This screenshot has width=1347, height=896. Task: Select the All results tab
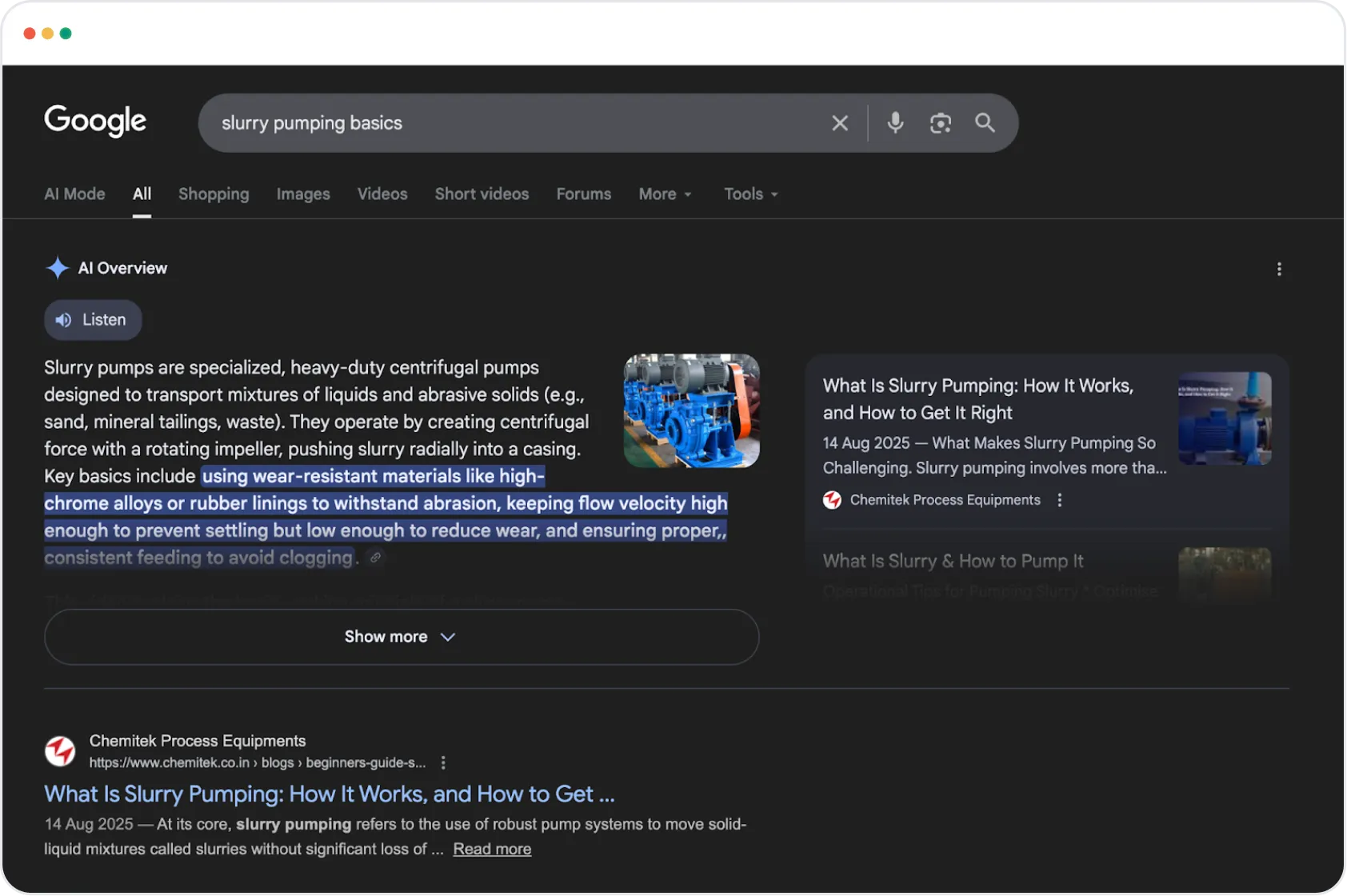pos(142,194)
